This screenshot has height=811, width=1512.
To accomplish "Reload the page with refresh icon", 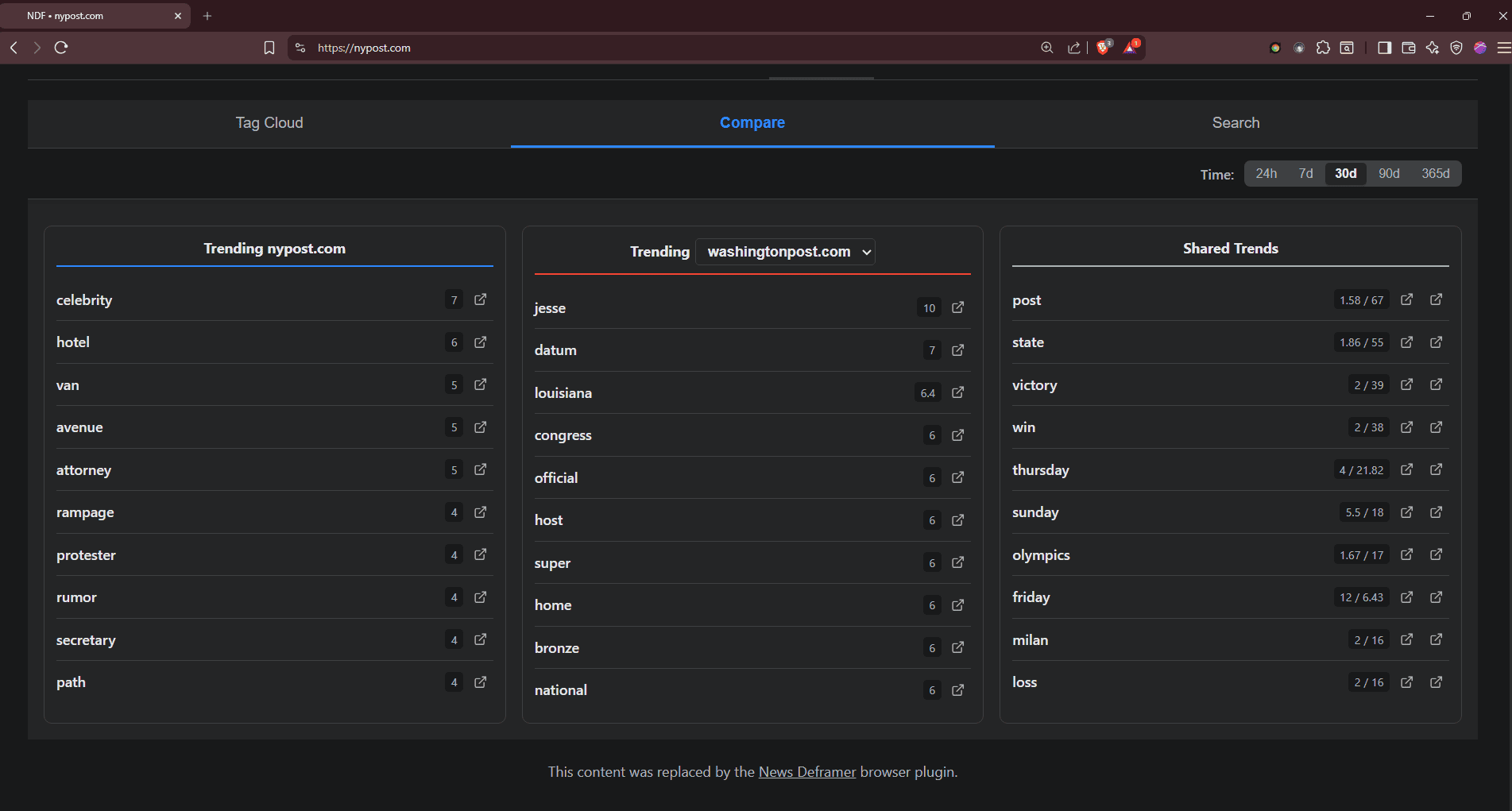I will 61,48.
